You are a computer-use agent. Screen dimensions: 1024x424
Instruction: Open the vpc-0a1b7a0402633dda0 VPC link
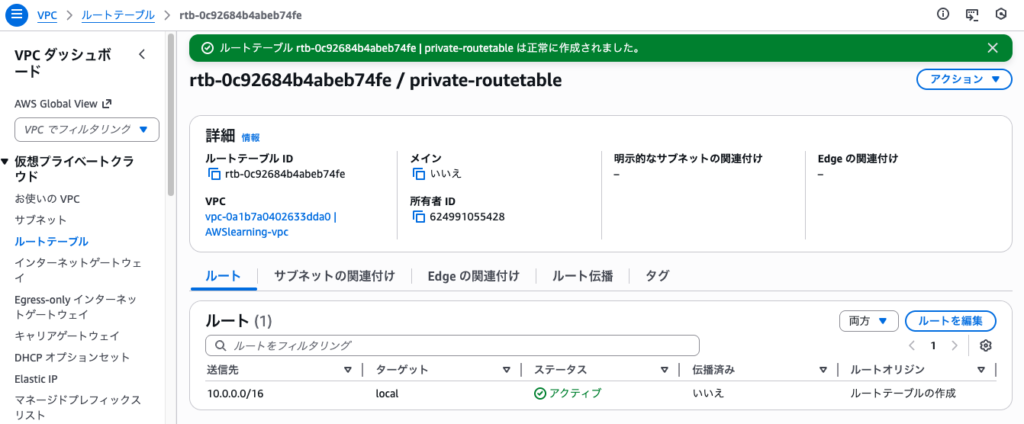(270, 217)
